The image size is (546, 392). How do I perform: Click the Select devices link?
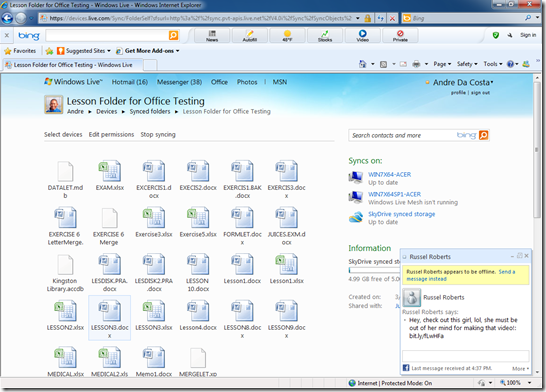click(x=63, y=134)
